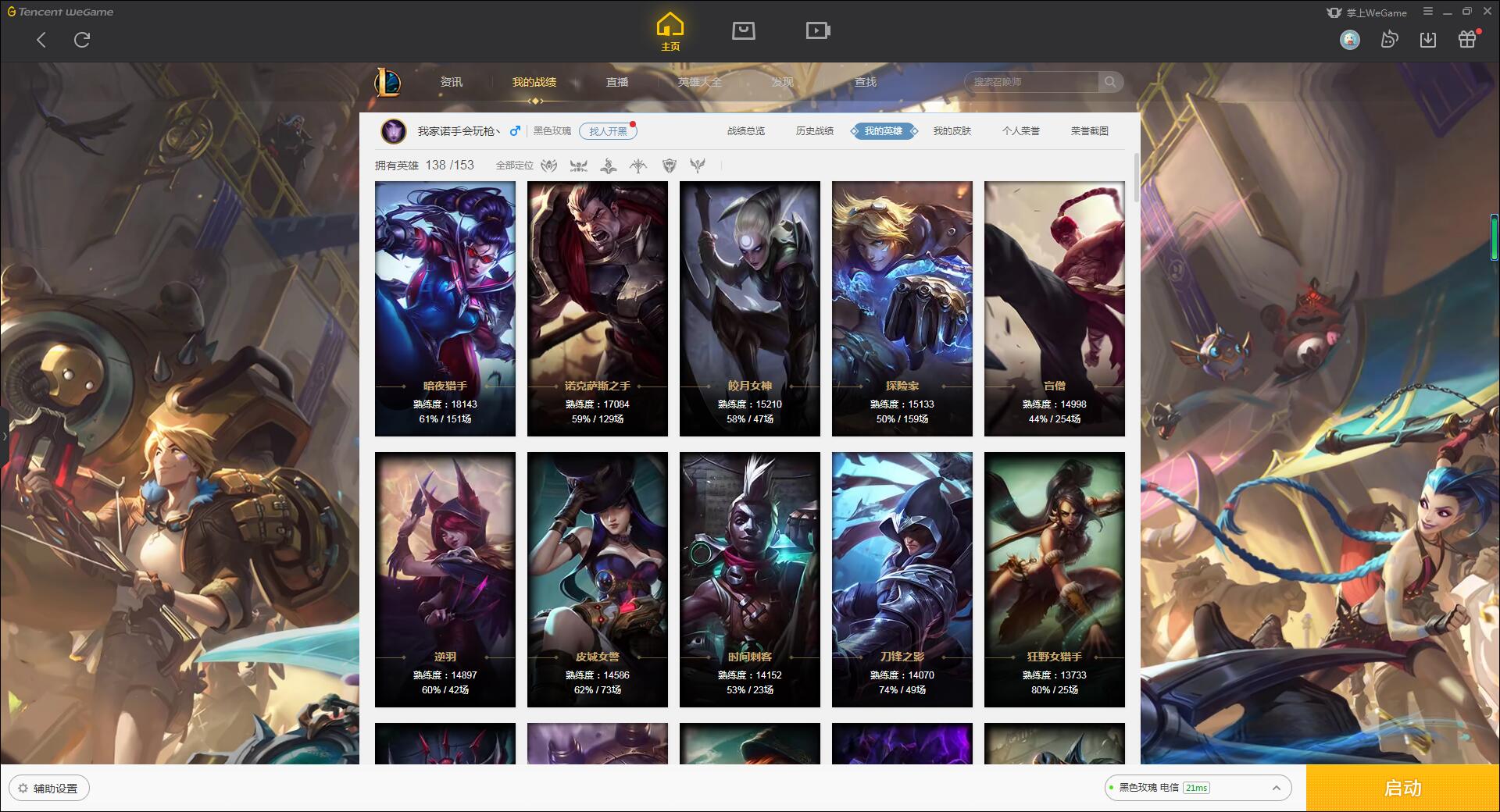Image resolution: width=1500 pixels, height=812 pixels.
Task: Open the hamburger menu near 掌上WeGame
Action: point(1428,12)
